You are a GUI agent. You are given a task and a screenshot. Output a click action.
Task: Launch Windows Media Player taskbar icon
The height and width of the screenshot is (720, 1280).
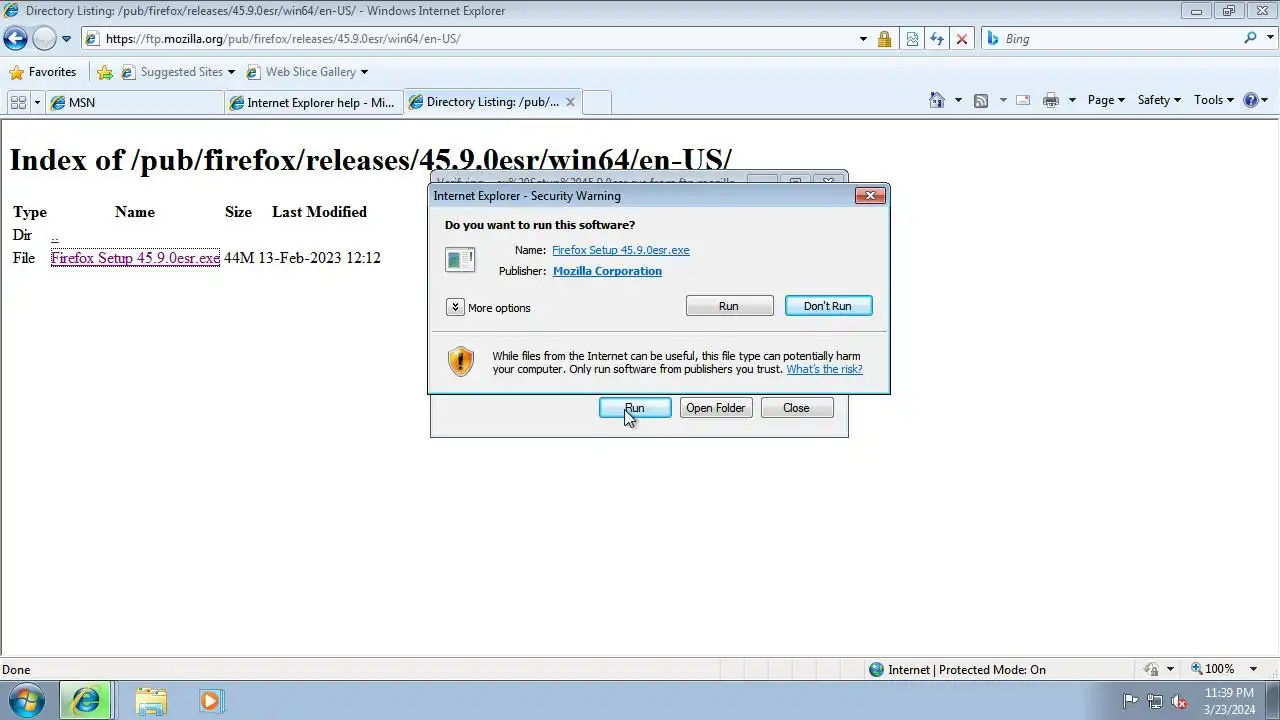(x=210, y=701)
